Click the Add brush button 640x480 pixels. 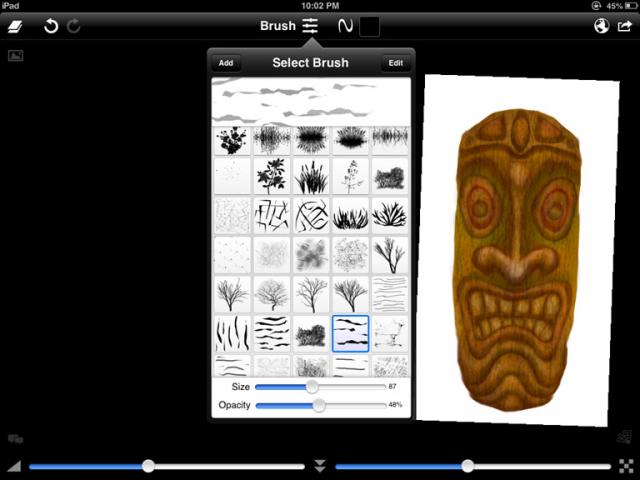(226, 63)
